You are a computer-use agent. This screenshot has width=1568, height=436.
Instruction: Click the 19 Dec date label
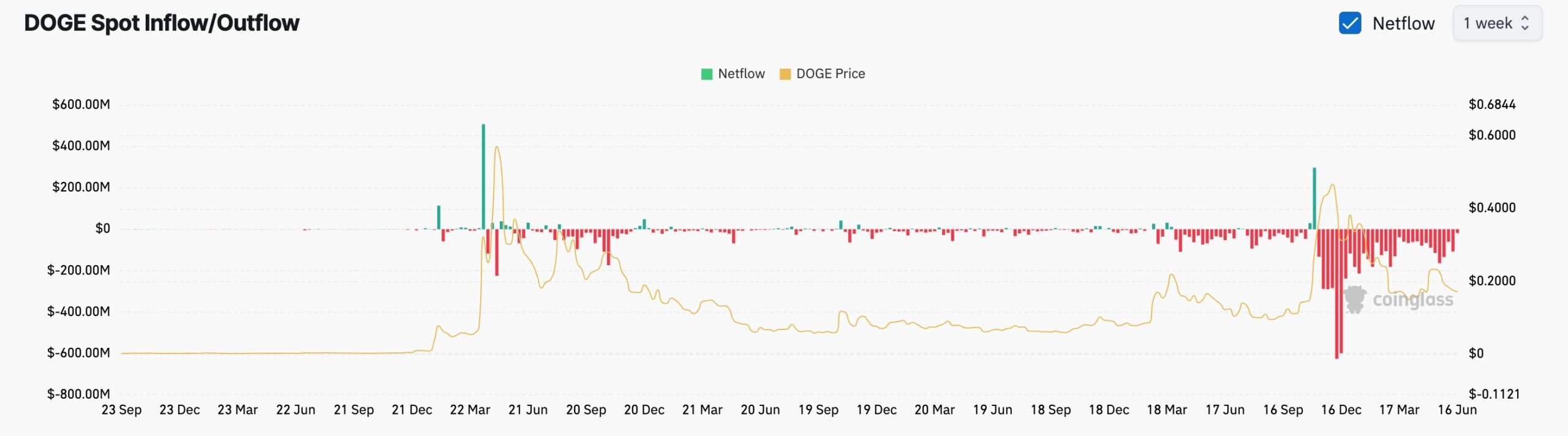(876, 410)
